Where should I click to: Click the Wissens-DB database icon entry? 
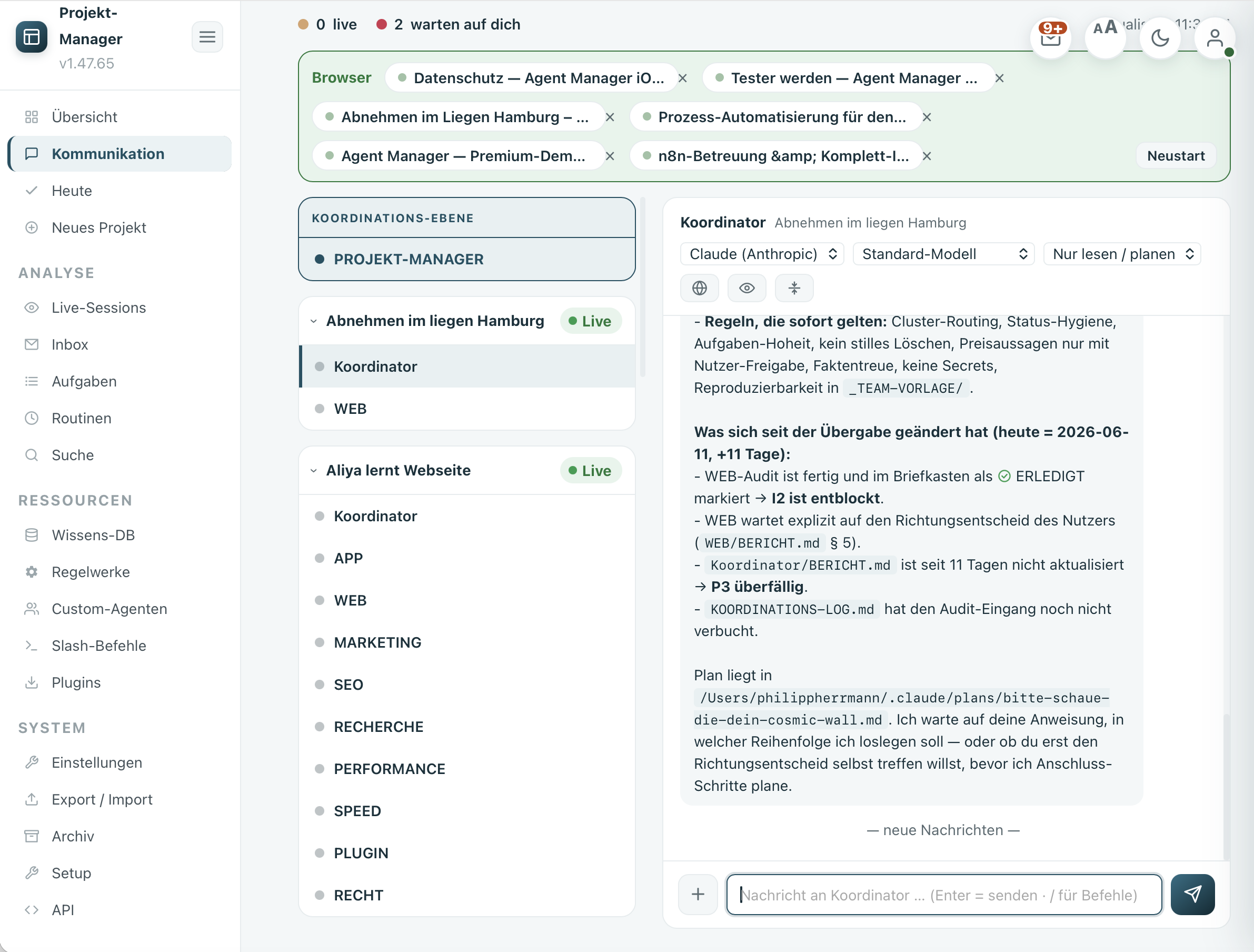coord(120,534)
